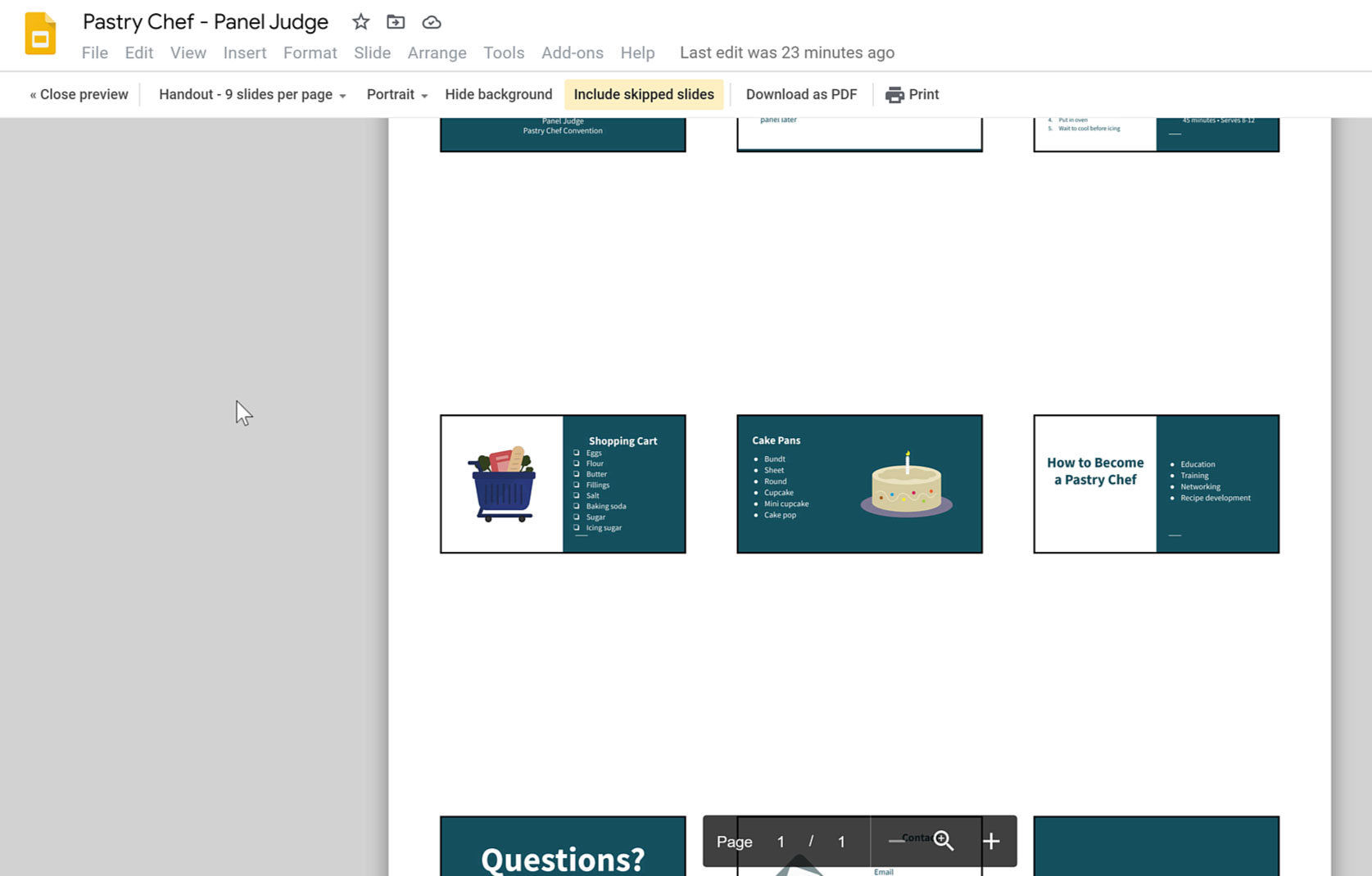The image size is (1372, 876).
Task: Click 'Mini cupcake' in Cake Pans list
Action: point(786,503)
